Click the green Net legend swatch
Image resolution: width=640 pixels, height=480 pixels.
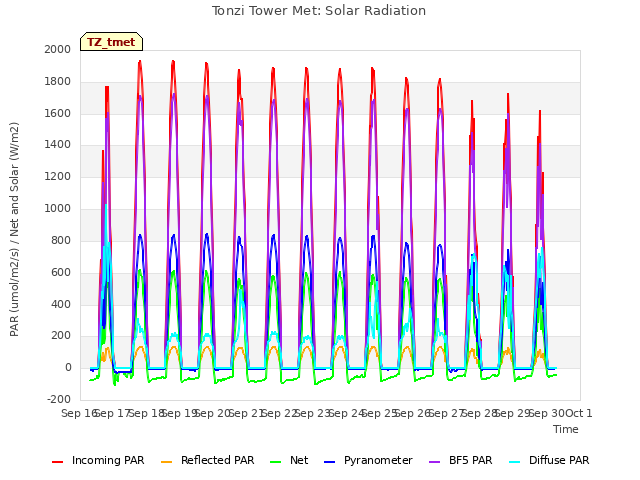click(276, 462)
